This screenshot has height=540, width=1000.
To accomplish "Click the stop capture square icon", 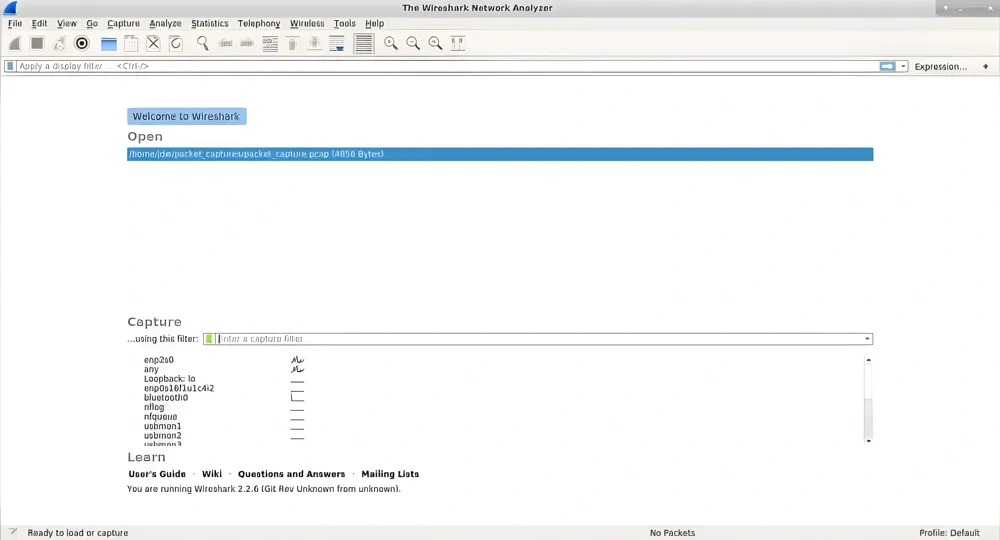I will tap(37, 43).
